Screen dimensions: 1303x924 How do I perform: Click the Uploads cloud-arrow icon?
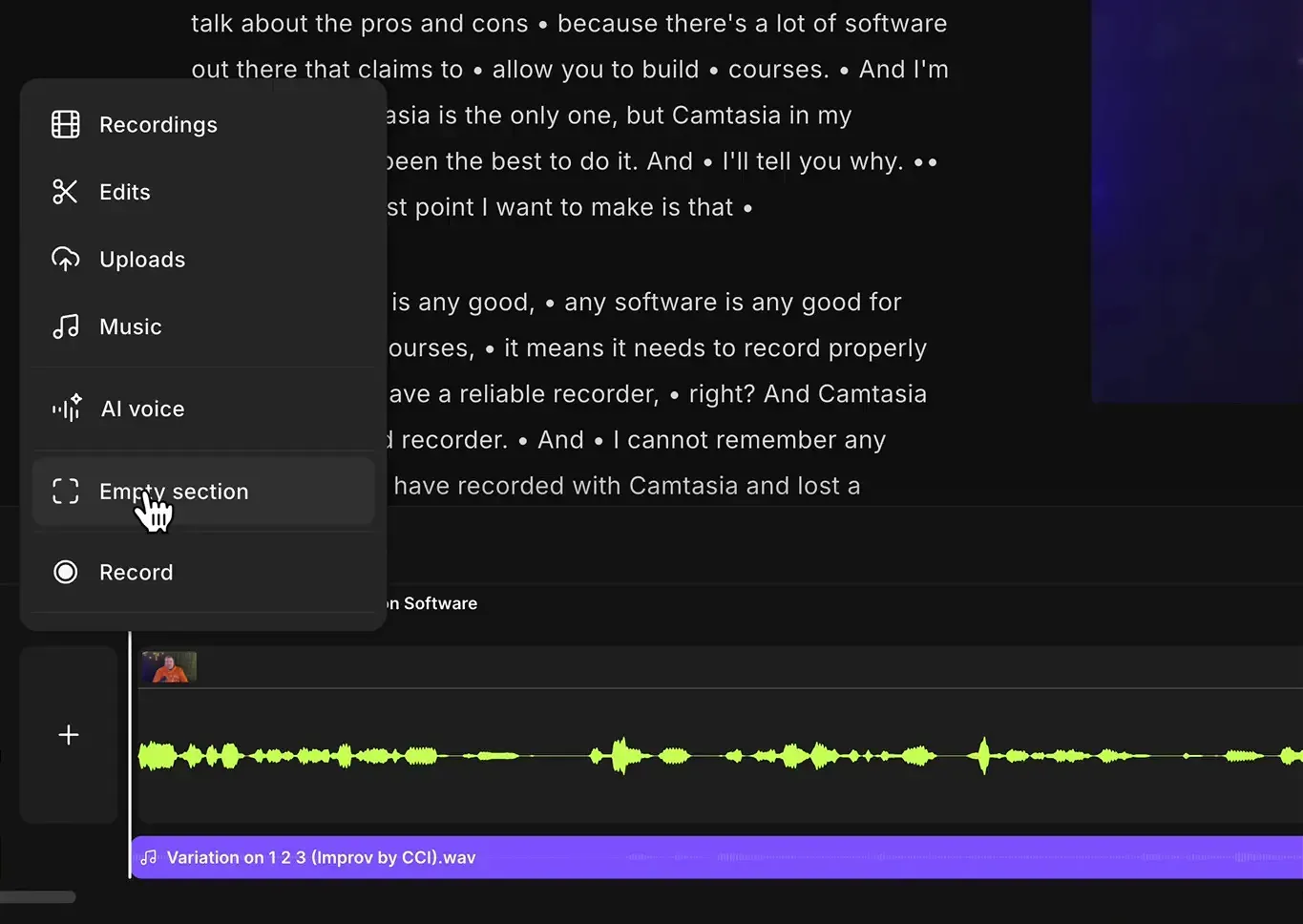(65, 259)
